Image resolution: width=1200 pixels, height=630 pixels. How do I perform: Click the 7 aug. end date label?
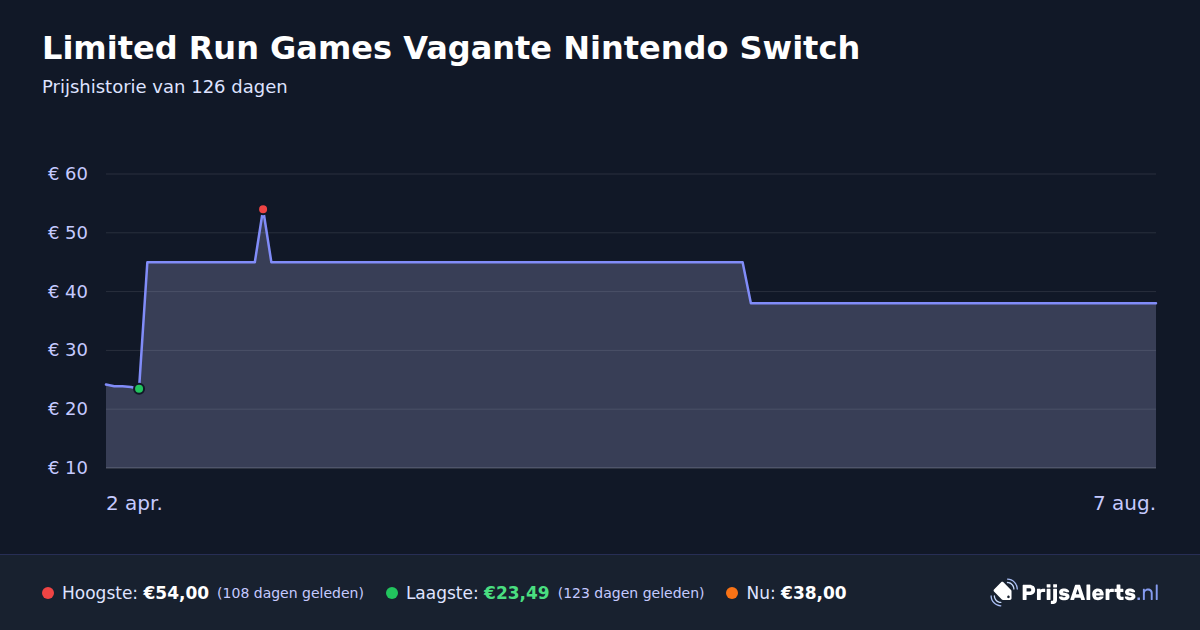[x=1124, y=503]
